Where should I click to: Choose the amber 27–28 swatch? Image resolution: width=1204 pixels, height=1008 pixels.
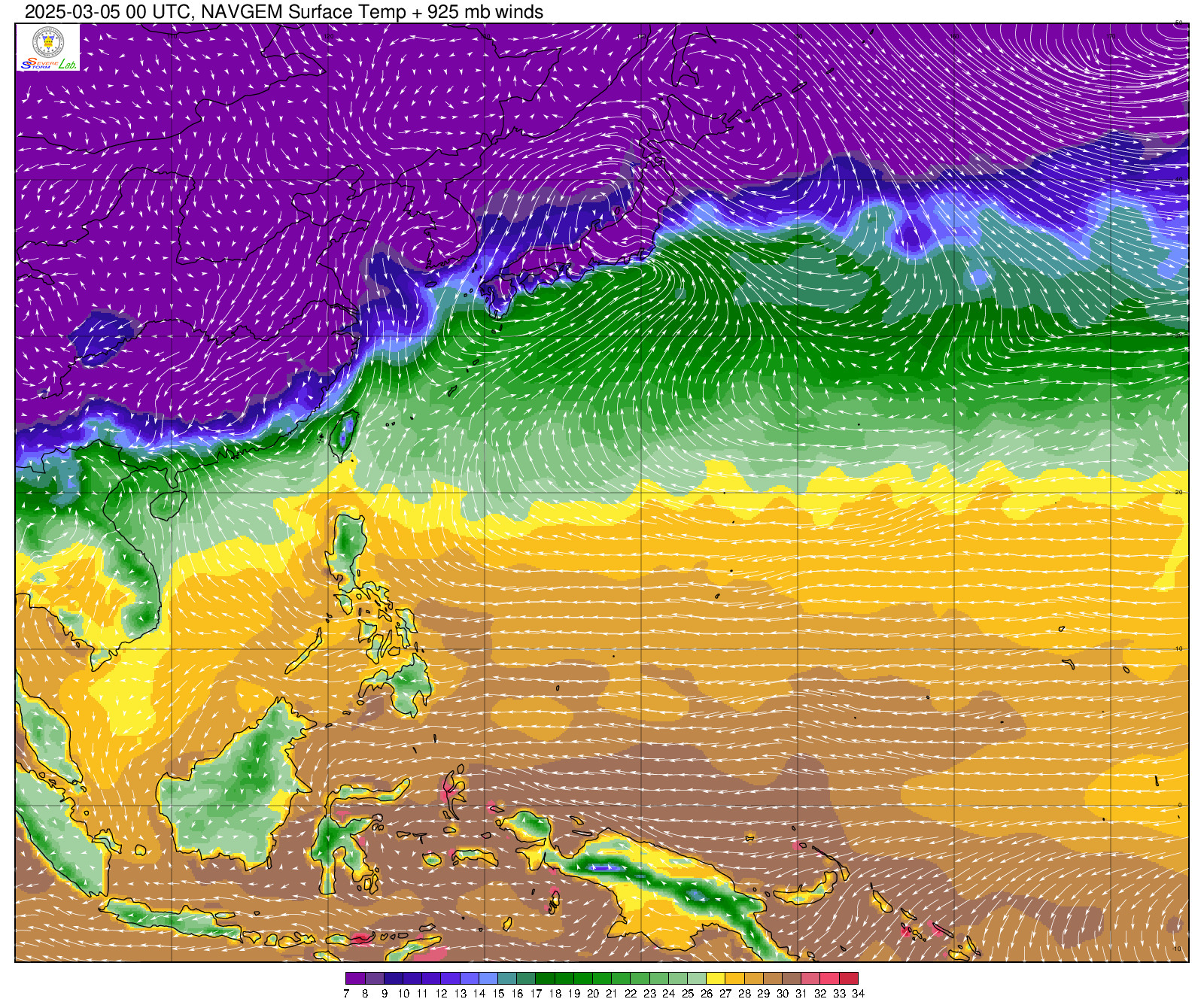(734, 979)
